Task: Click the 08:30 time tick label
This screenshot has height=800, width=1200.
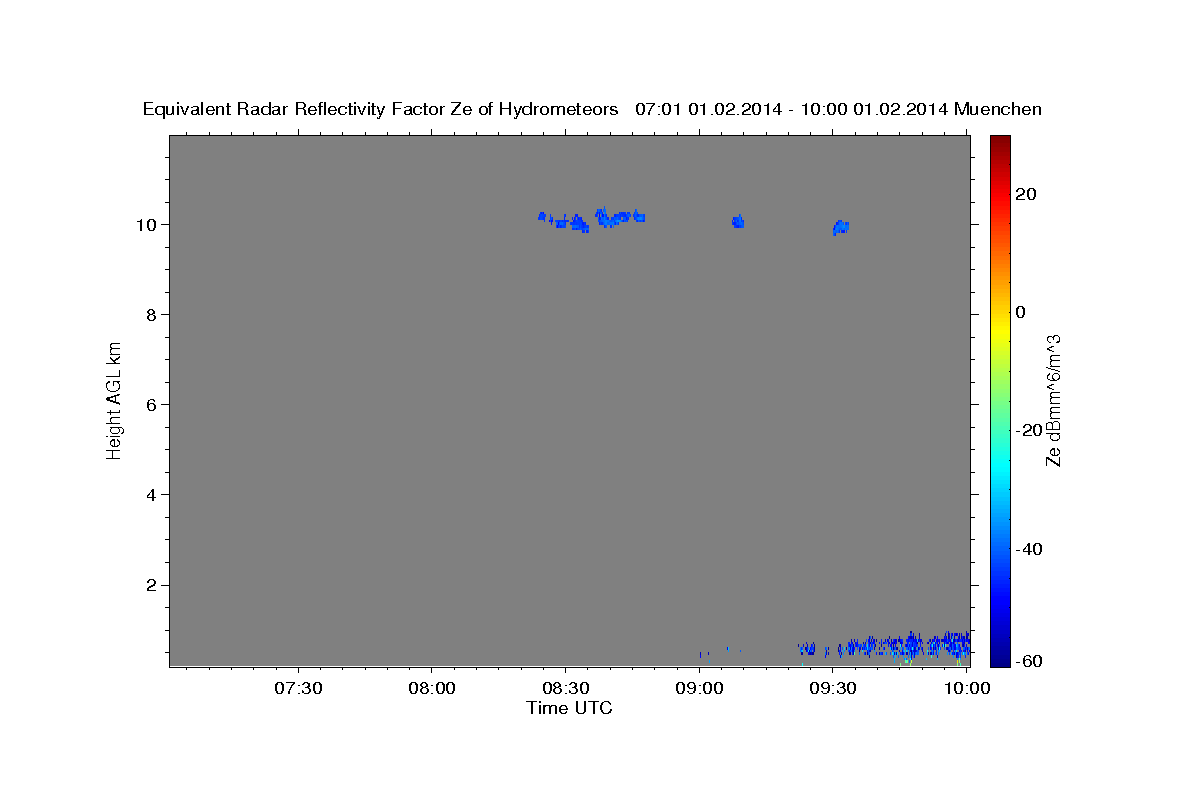Action: 565,689
